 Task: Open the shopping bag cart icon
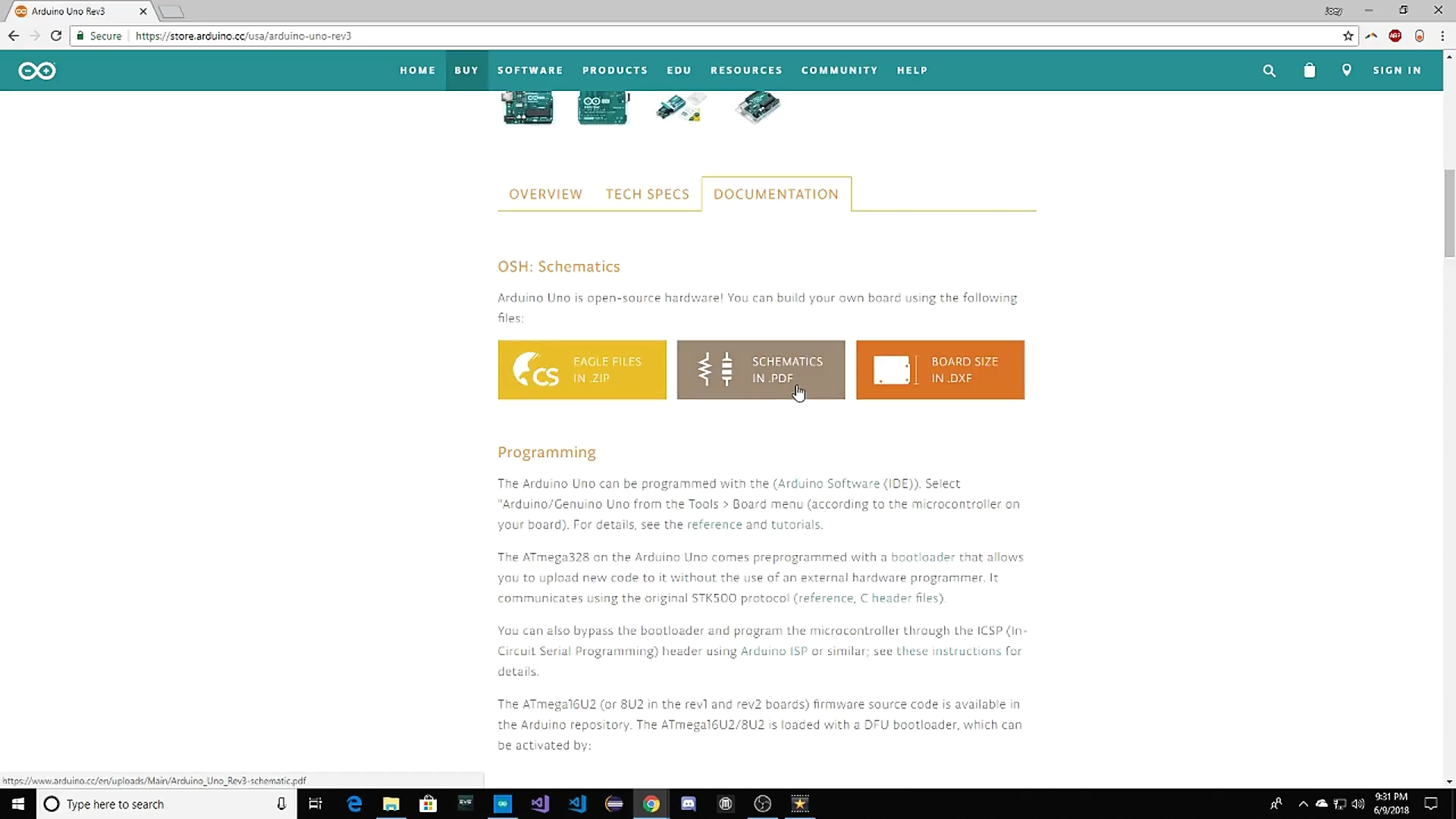click(1309, 71)
